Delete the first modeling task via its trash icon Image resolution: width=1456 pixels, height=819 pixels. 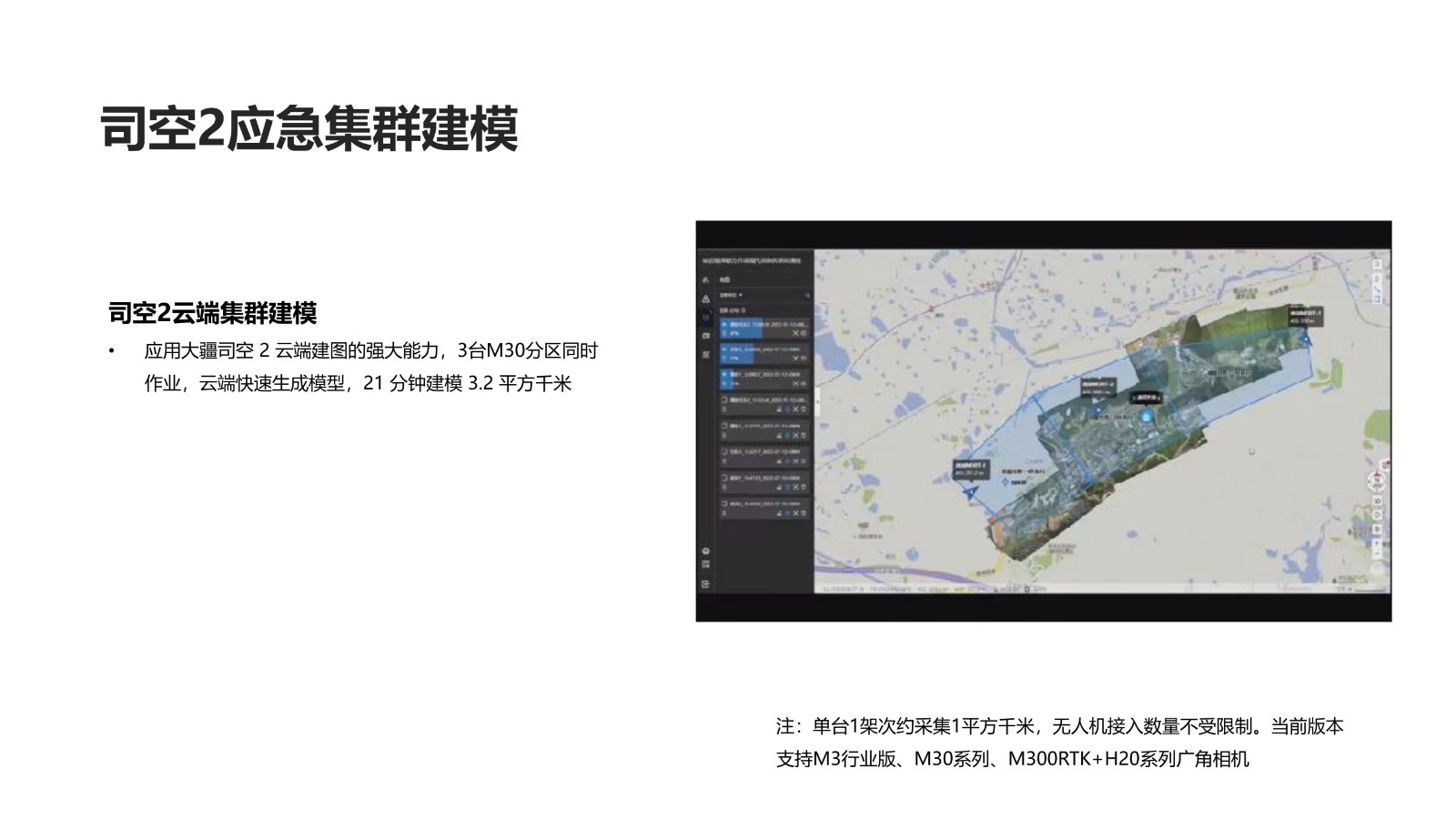[804, 334]
